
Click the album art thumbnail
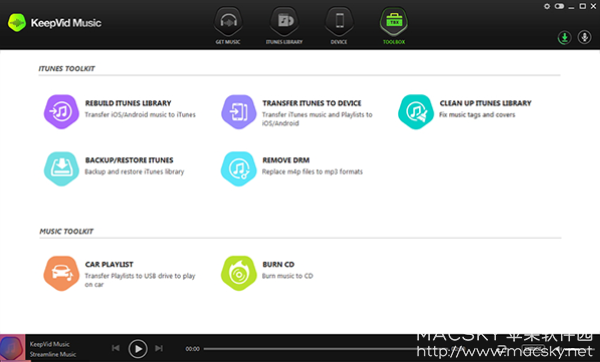click(x=13, y=348)
